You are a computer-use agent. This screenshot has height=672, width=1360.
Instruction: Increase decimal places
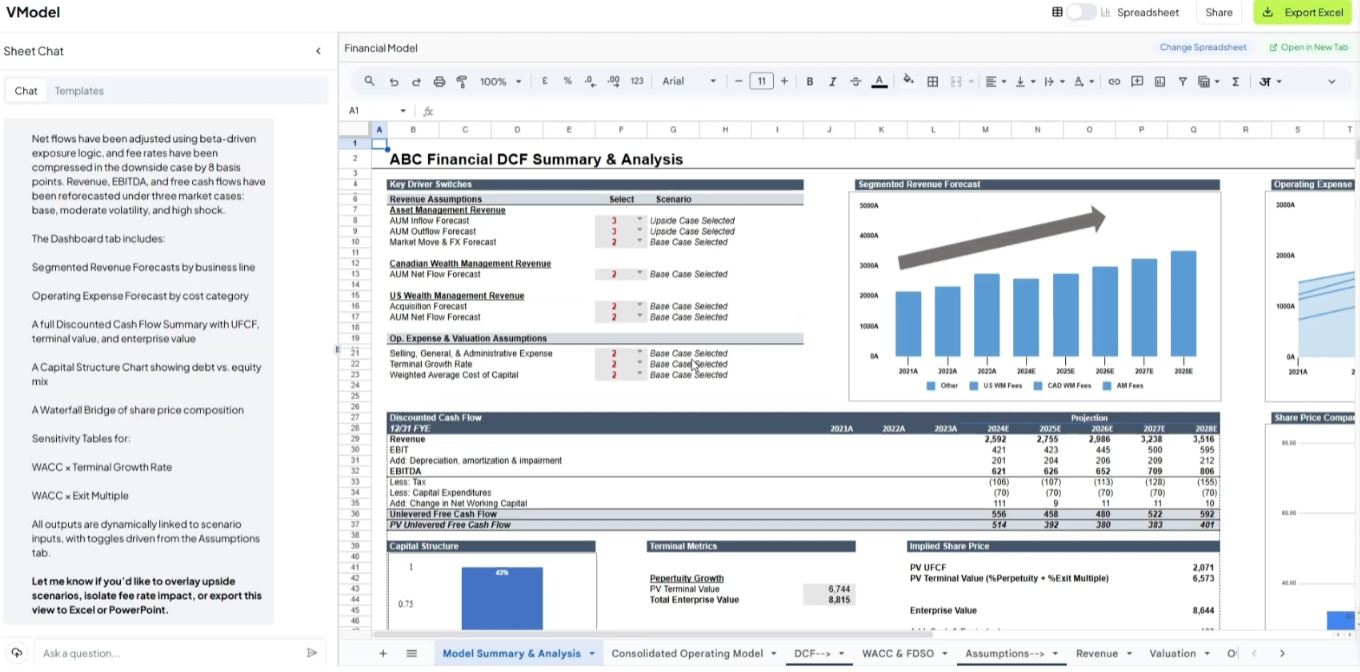[613, 82]
